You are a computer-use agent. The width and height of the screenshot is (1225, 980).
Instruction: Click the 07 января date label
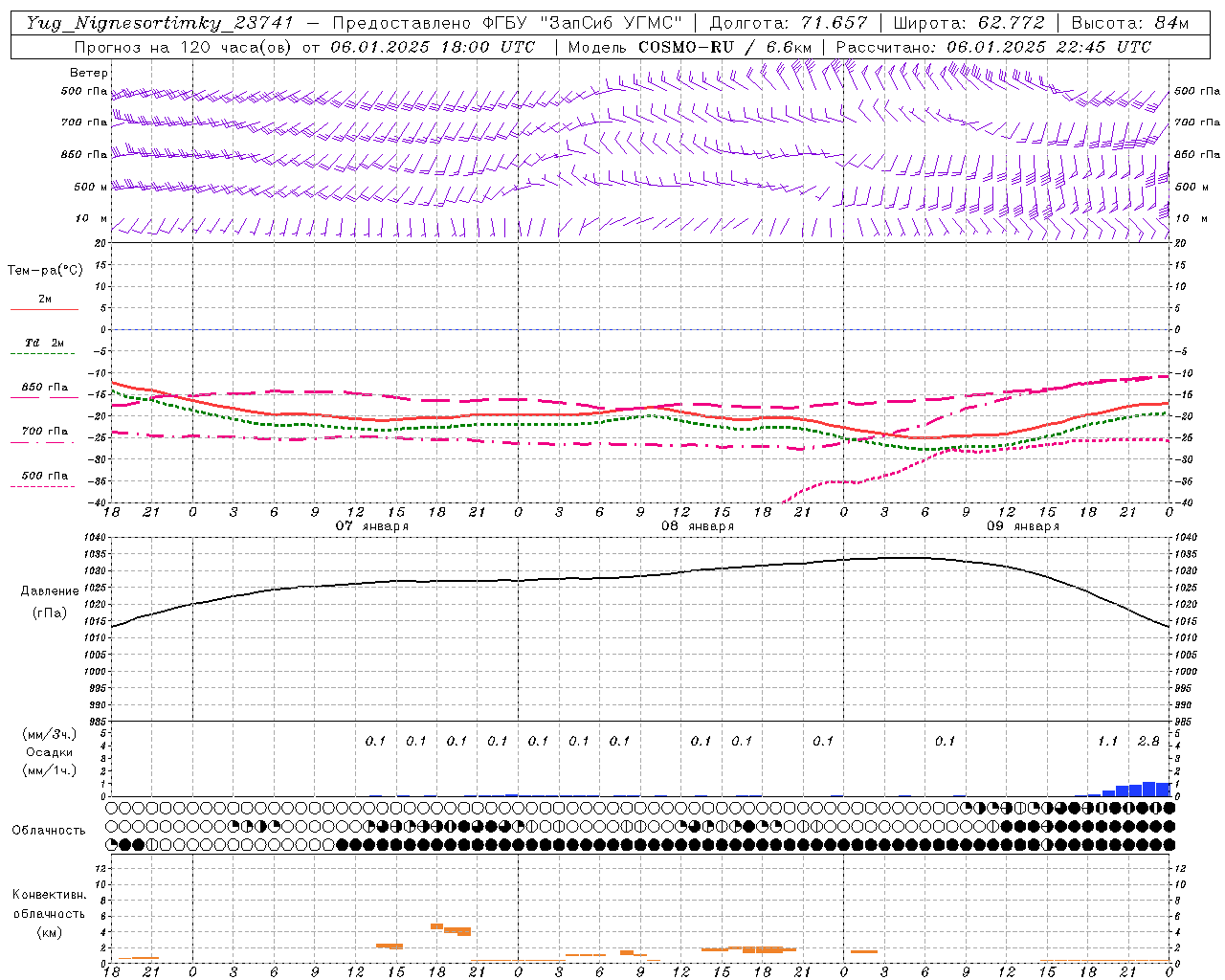click(x=371, y=526)
